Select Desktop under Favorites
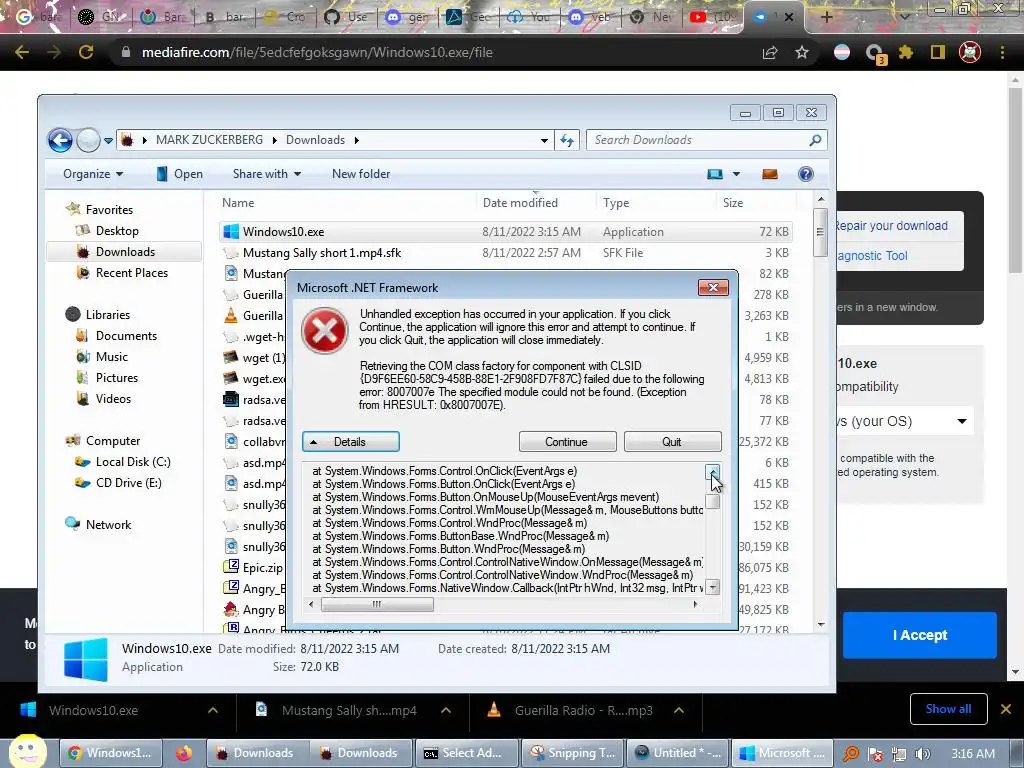Screen dimensions: 1024x768 pyautogui.click(x=117, y=231)
